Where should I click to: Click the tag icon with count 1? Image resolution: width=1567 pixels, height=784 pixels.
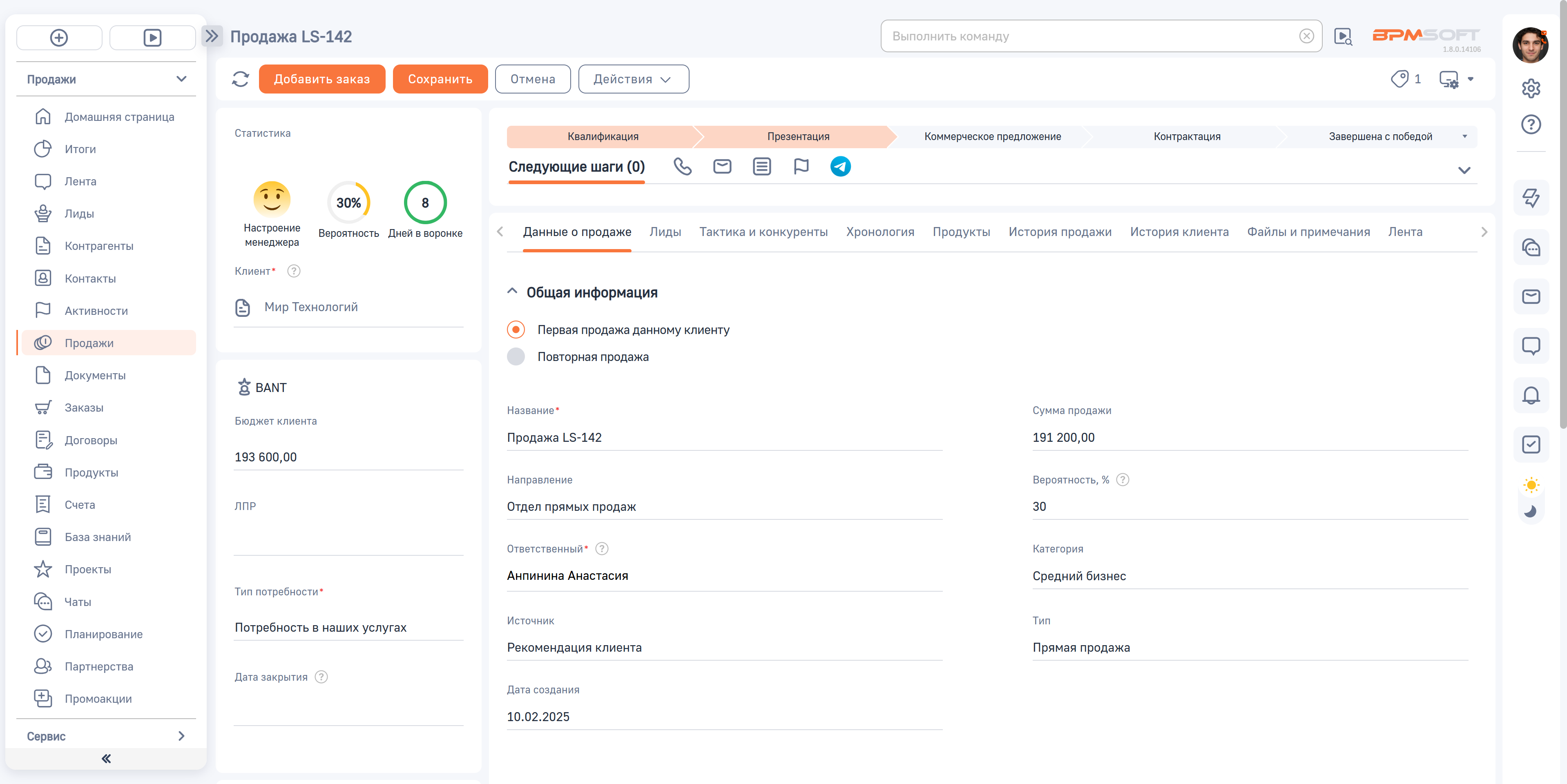1400,79
